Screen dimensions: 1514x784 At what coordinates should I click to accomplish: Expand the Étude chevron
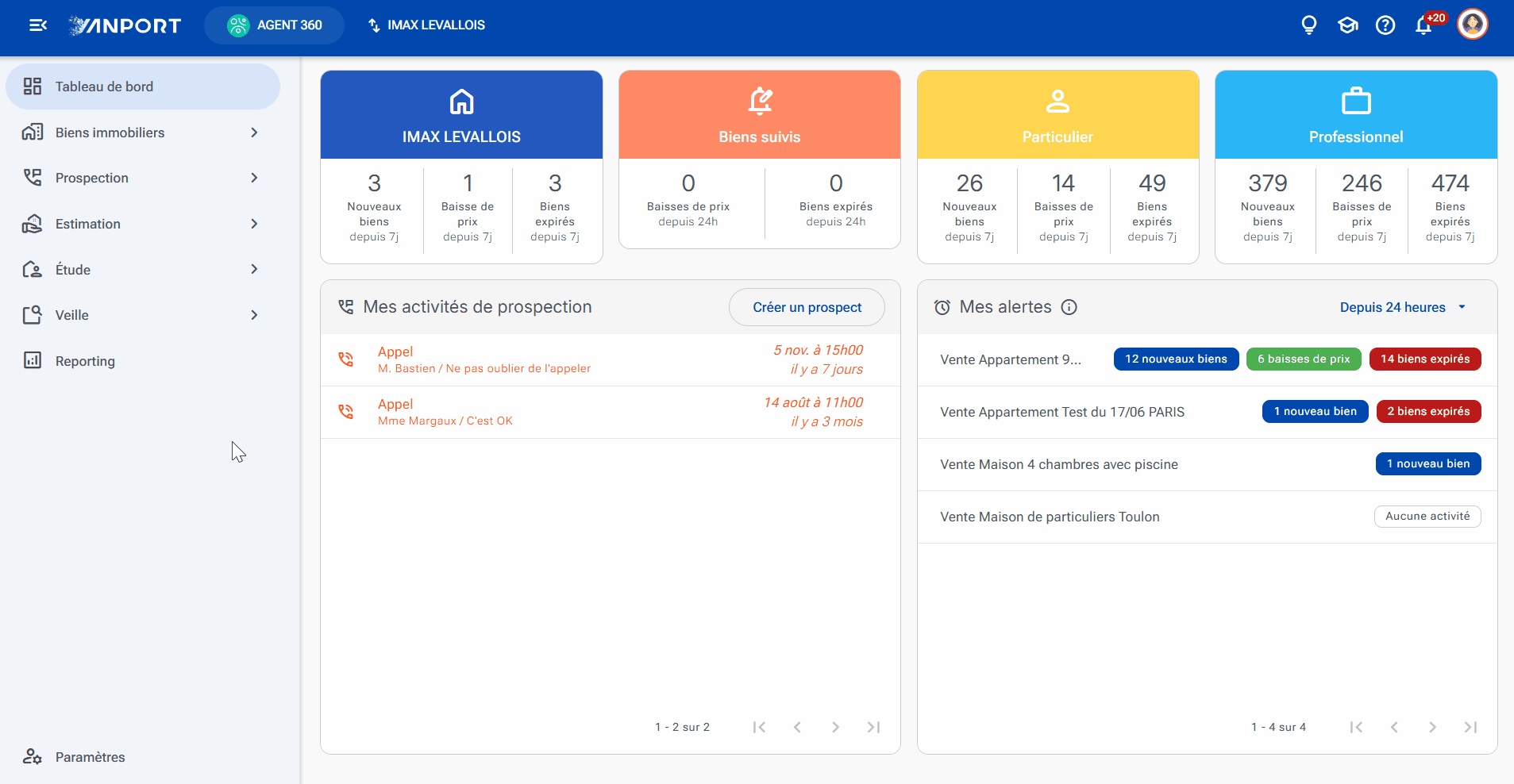(254, 270)
